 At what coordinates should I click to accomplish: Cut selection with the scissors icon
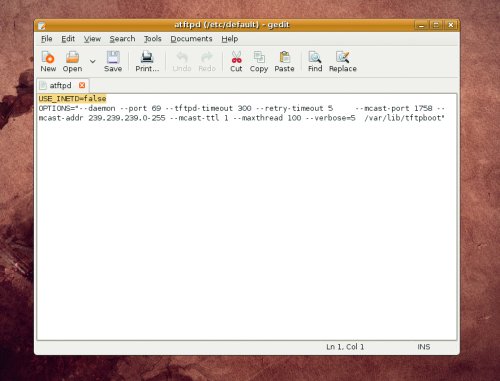tap(236, 61)
